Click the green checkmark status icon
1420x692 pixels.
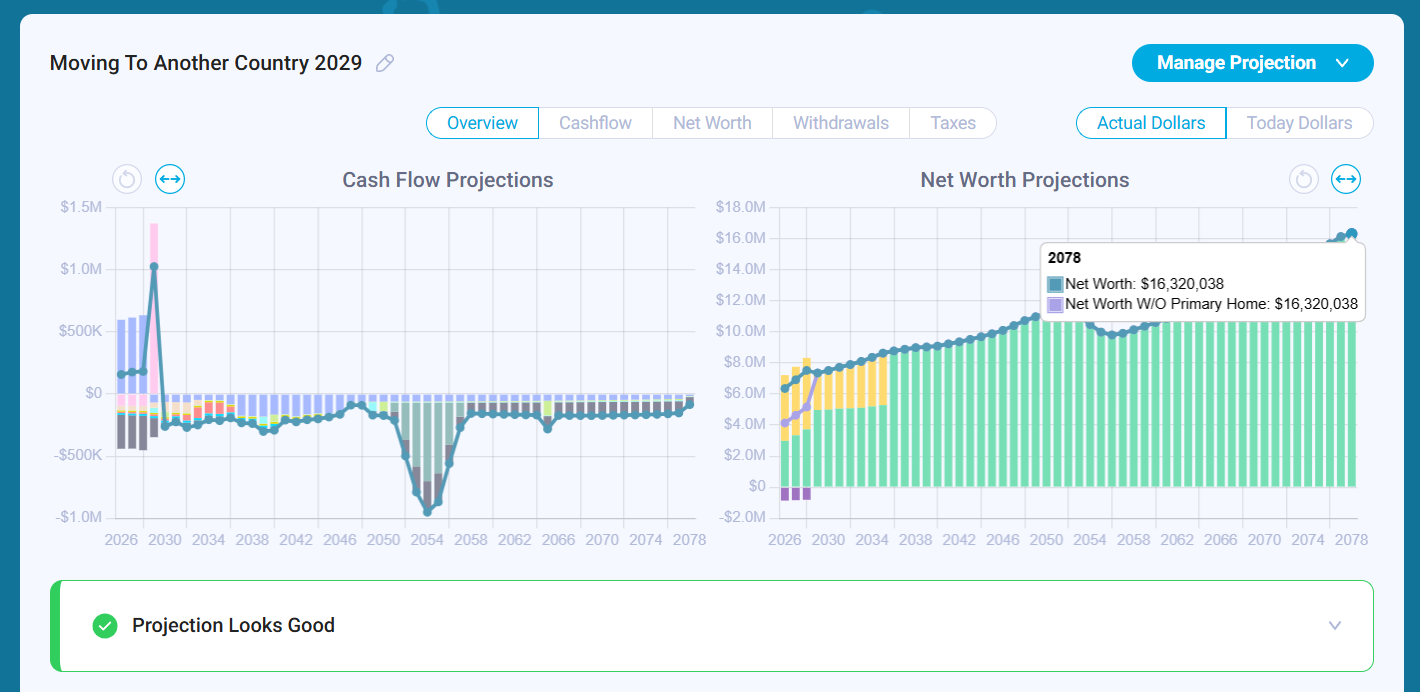(x=105, y=626)
